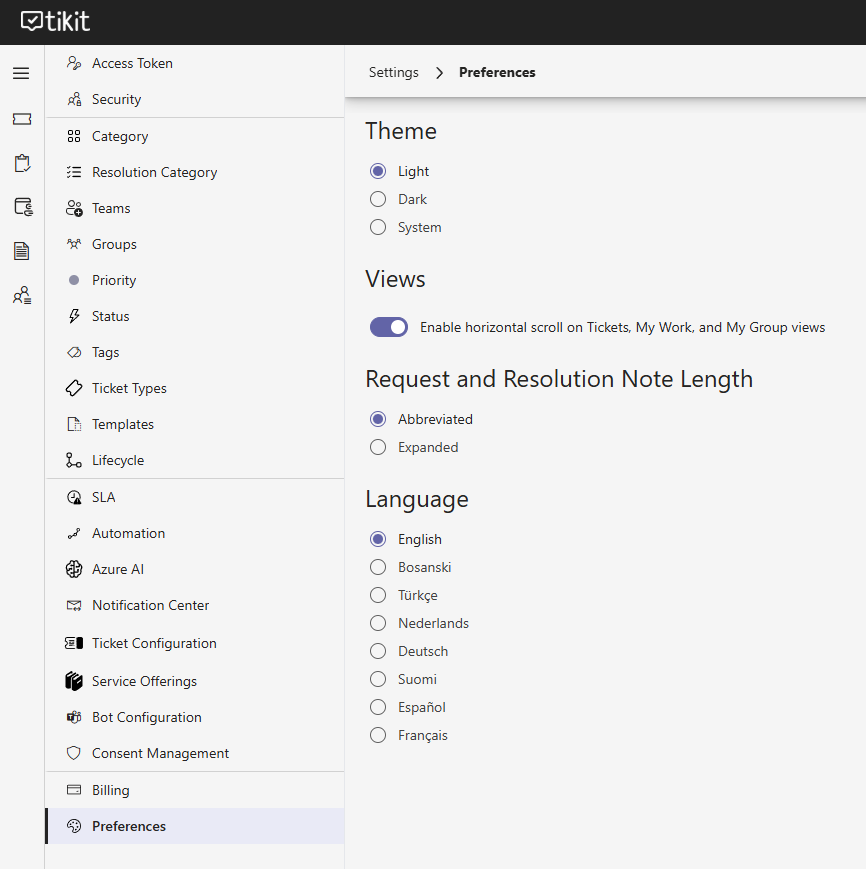Click the Azure AI brain icon
This screenshot has width=866, height=869.
pos(74,569)
